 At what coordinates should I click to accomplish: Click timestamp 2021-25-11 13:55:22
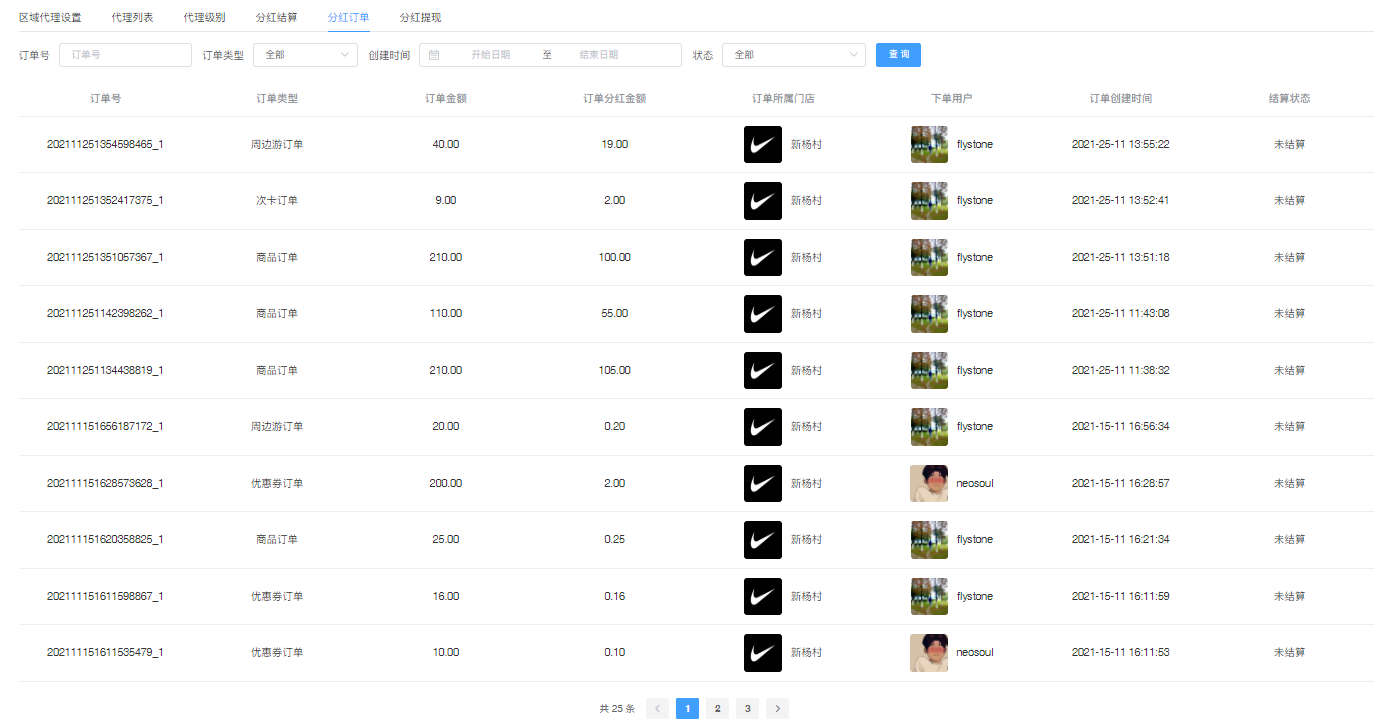(x=1121, y=144)
